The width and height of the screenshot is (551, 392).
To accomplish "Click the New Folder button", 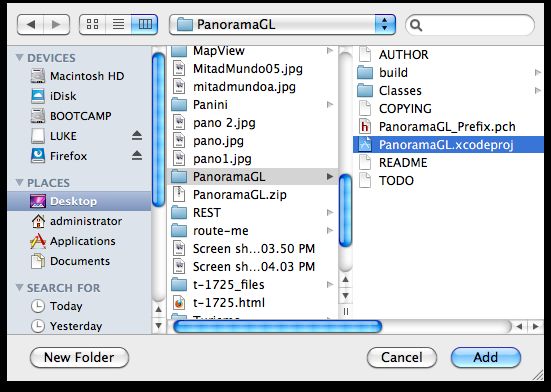I will [x=79, y=358].
